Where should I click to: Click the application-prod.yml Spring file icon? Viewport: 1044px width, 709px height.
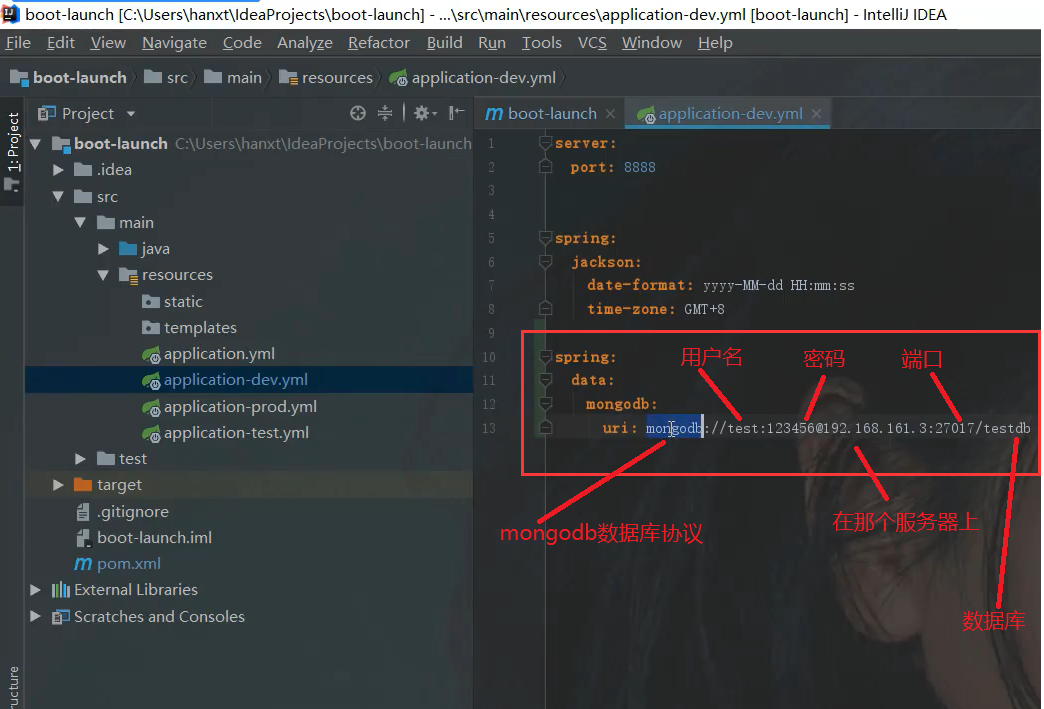point(151,407)
